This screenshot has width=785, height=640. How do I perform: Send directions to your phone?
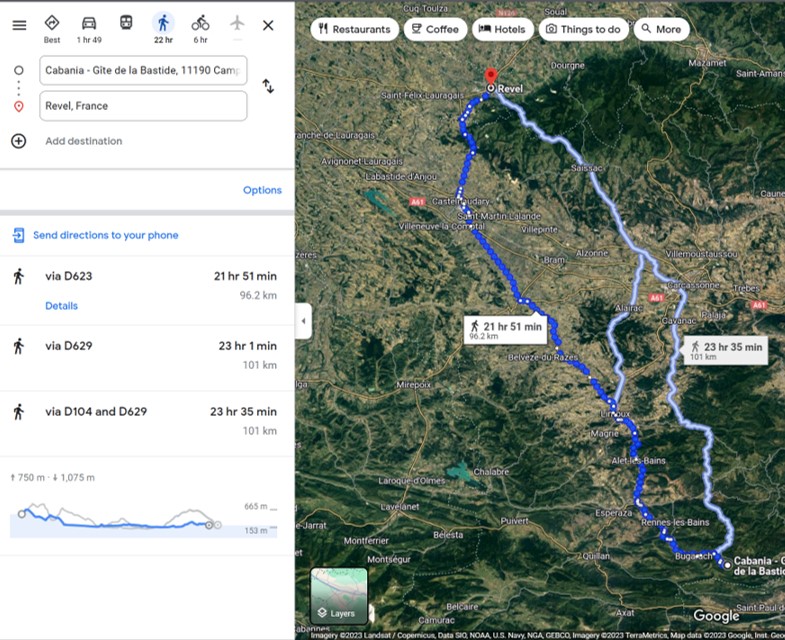pos(105,235)
